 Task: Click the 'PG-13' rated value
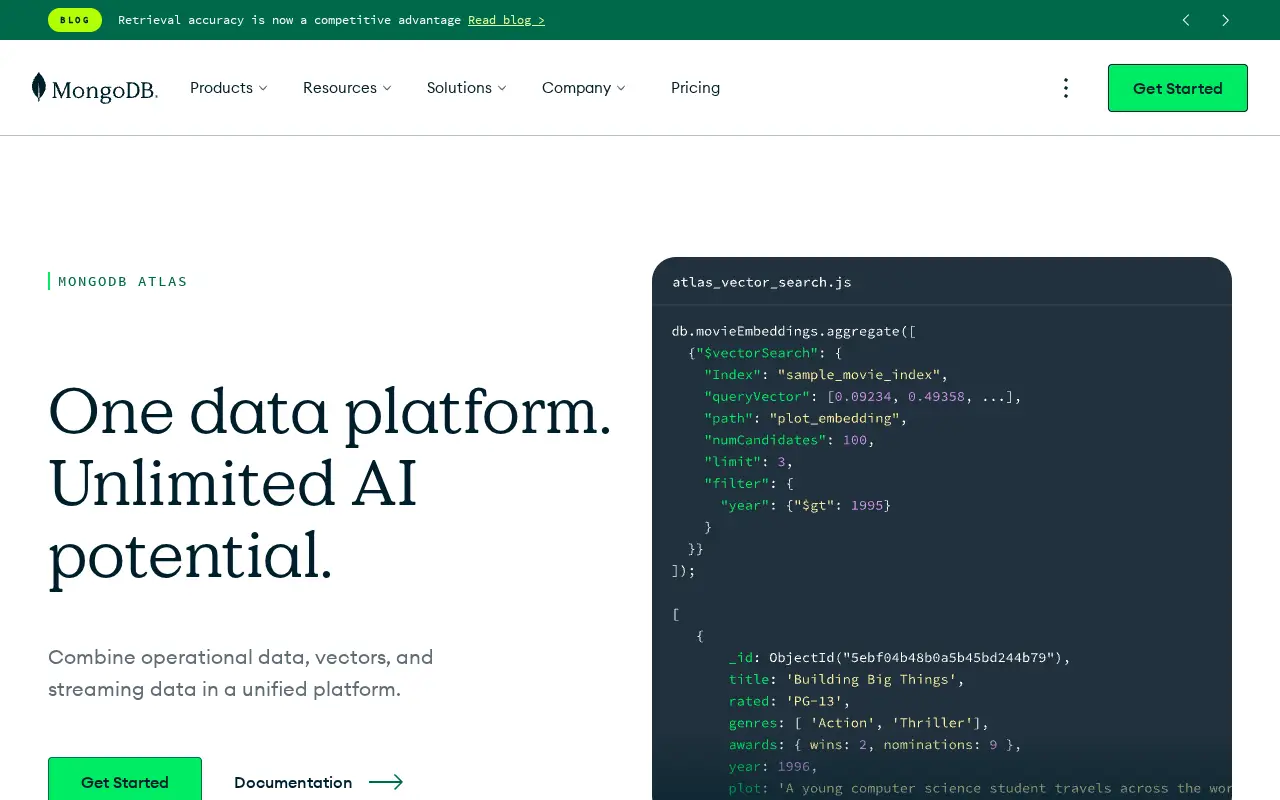pos(813,701)
